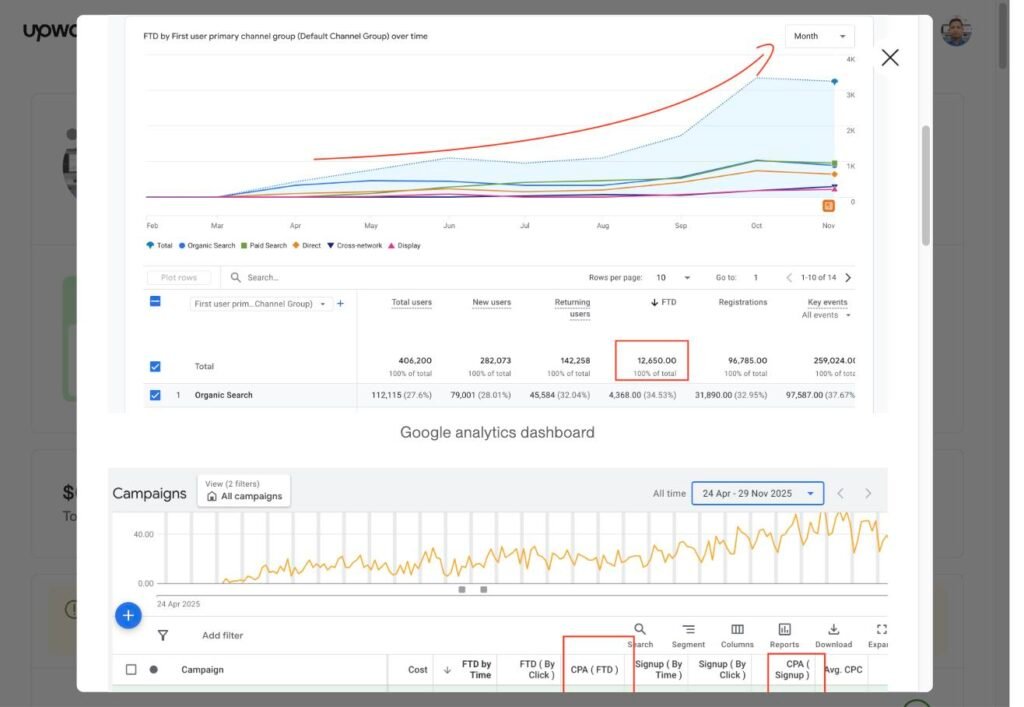Open the Month granularity dropdown on the chart
Image resolution: width=1024 pixels, height=707 pixels.
pyautogui.click(x=819, y=35)
